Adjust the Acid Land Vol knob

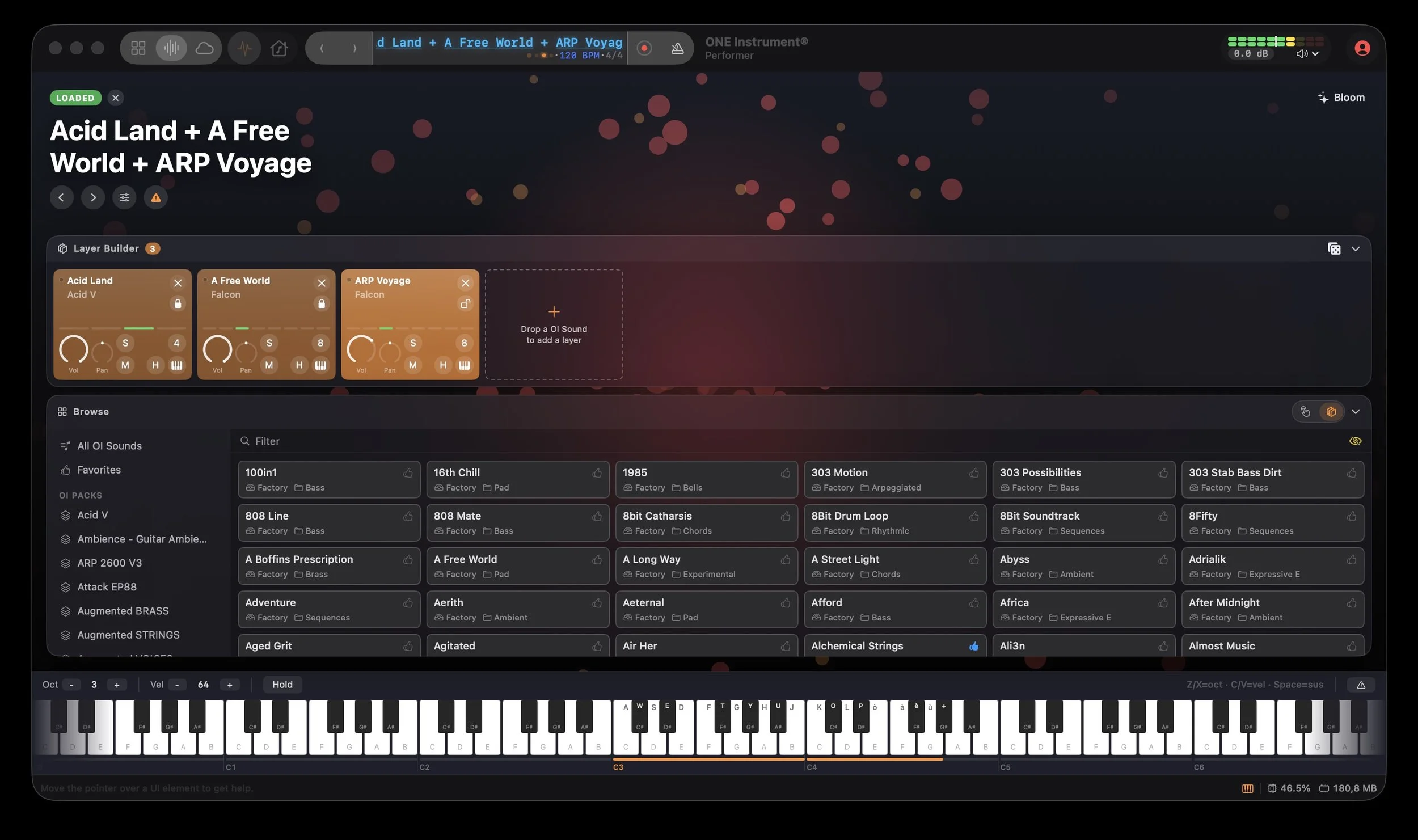tap(74, 349)
